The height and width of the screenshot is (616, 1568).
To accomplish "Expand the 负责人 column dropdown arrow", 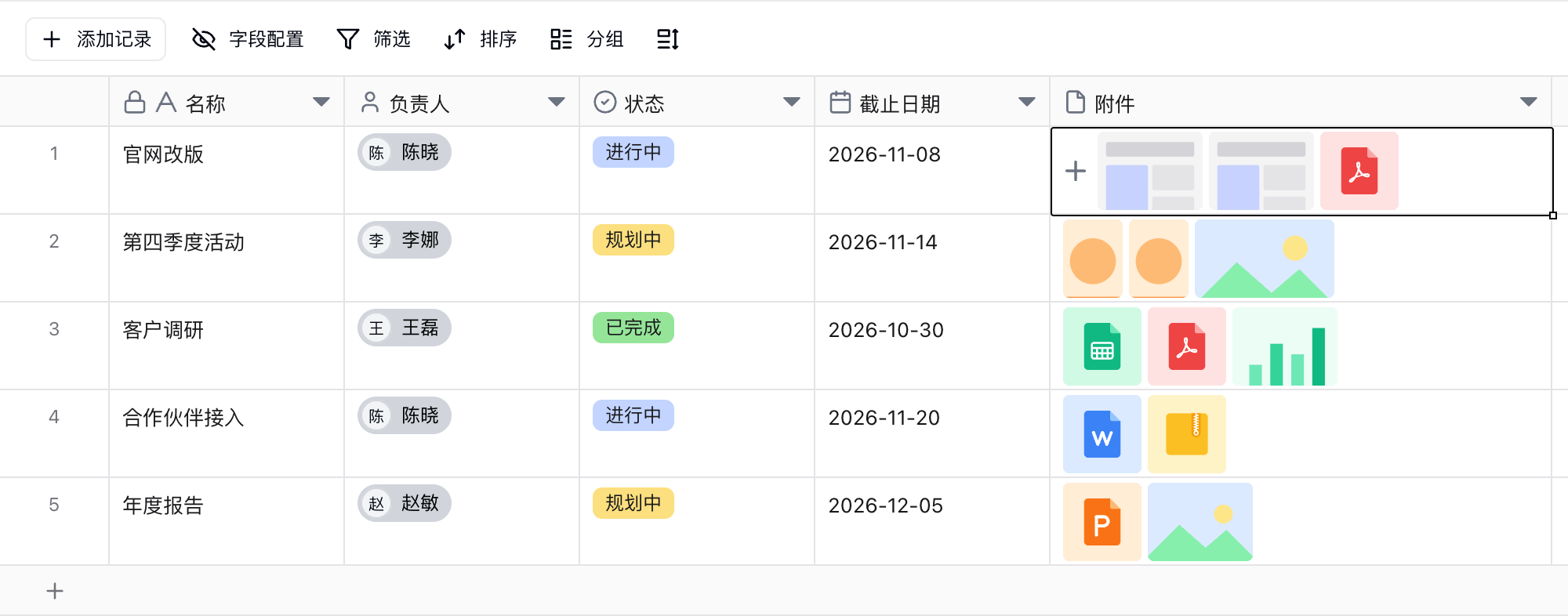I will tap(557, 103).
